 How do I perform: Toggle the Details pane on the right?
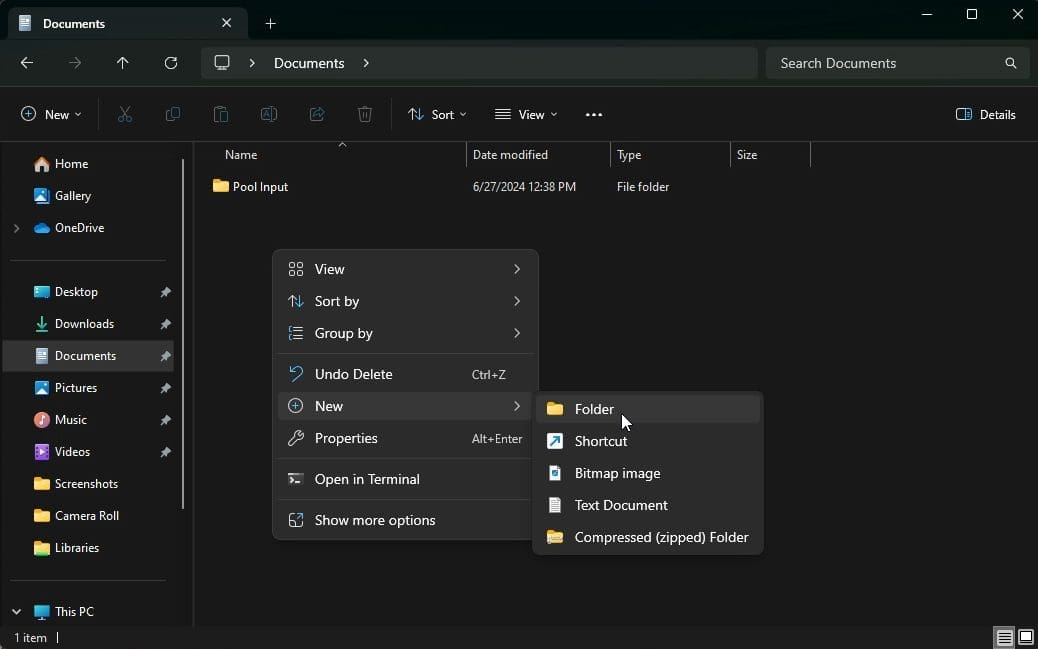pos(986,114)
